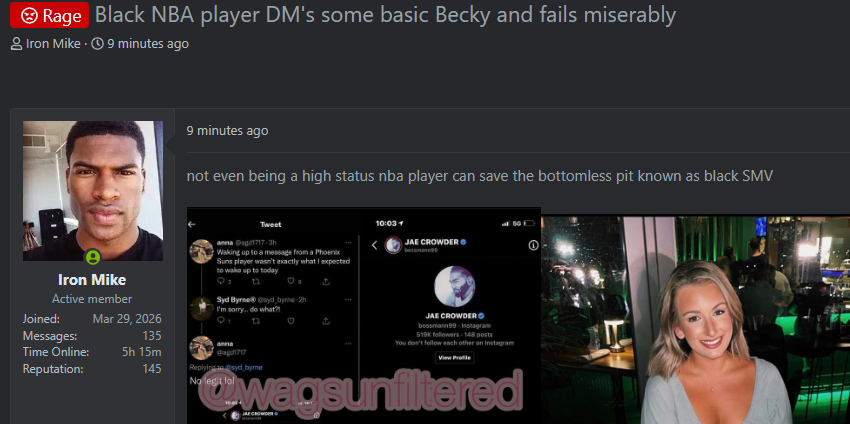
Task: Click the post timestamp '9 minutes ago'
Action: 227,131
